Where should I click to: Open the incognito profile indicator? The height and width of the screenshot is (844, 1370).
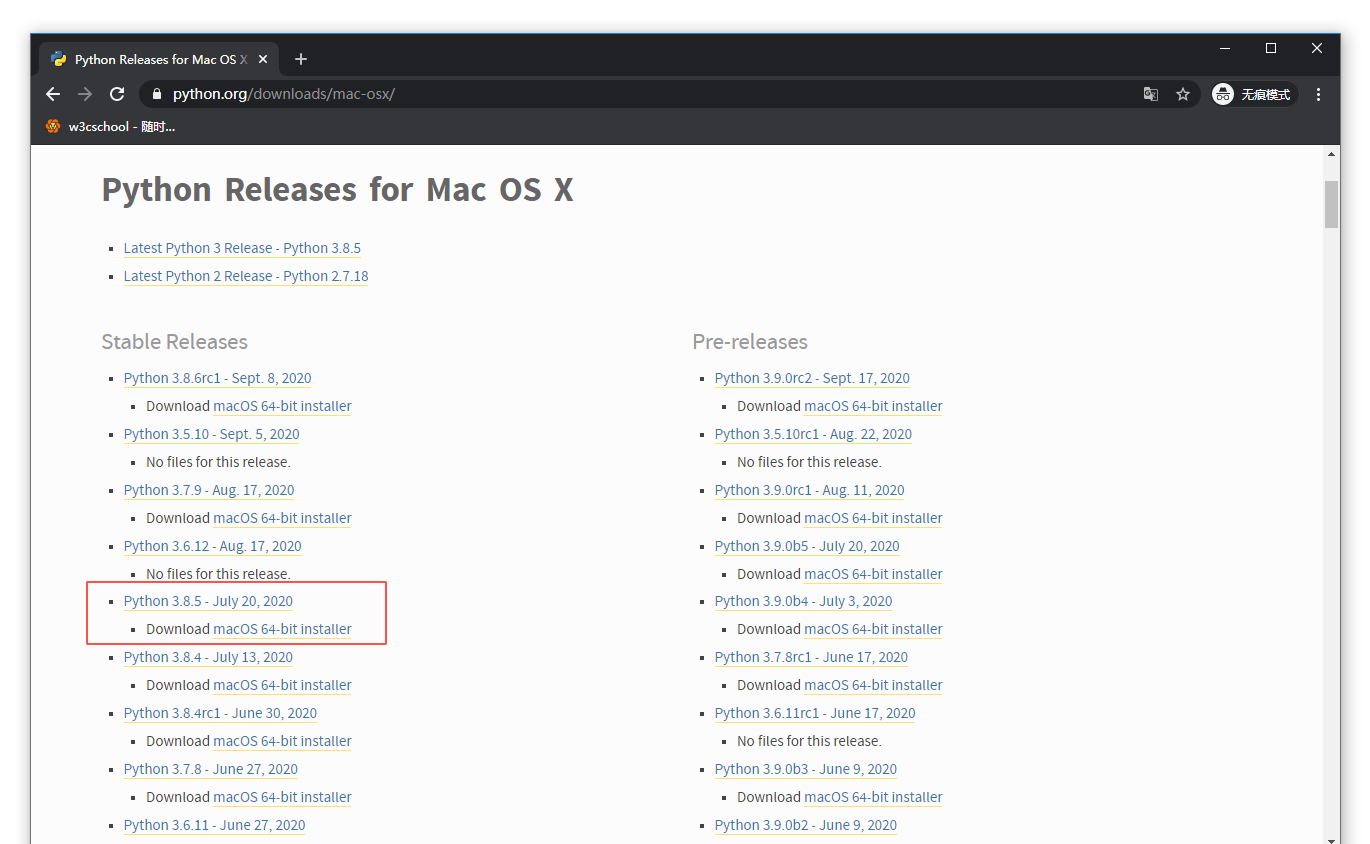point(1253,94)
